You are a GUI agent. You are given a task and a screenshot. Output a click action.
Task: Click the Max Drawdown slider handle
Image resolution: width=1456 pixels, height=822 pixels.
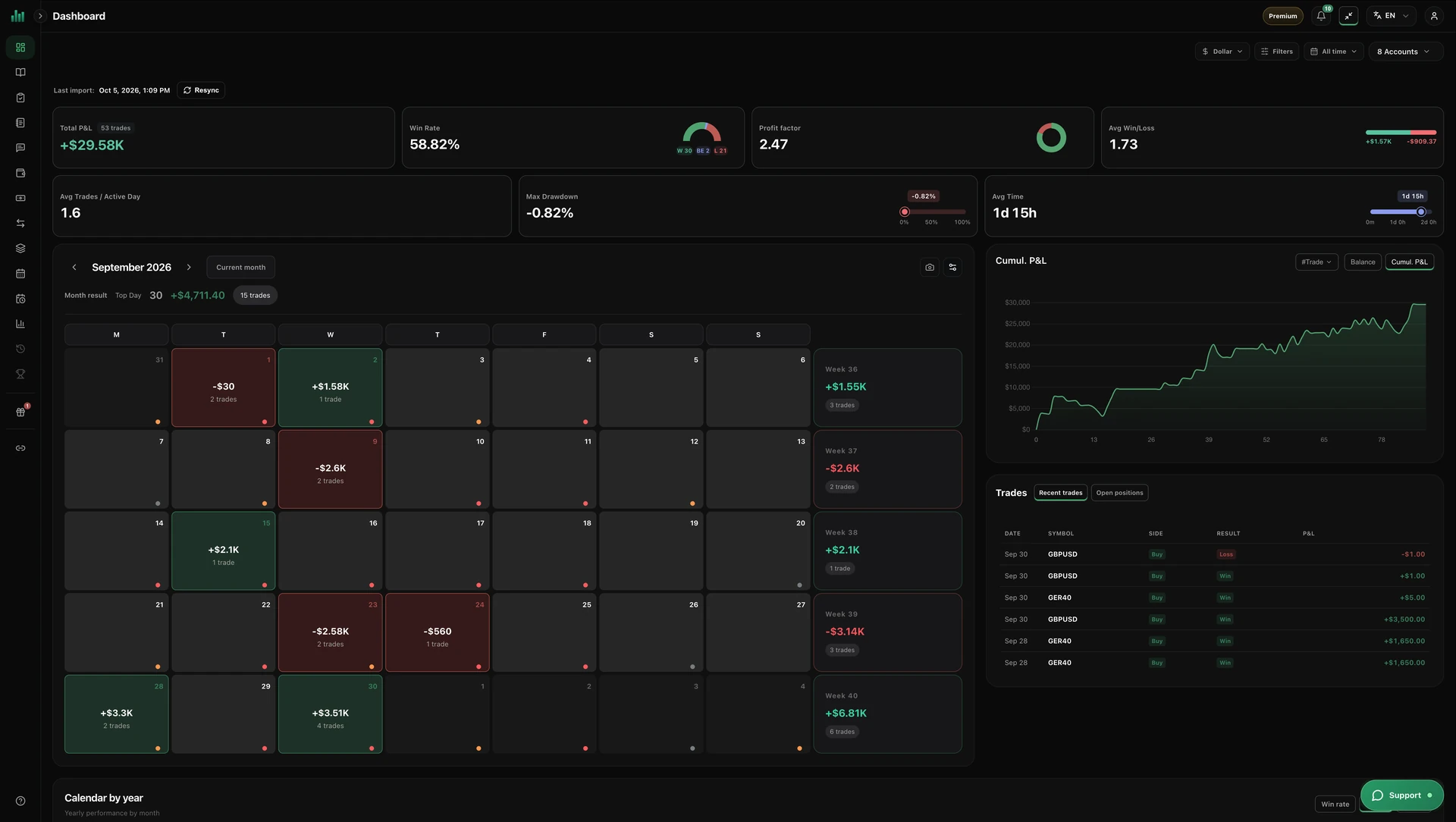click(x=904, y=212)
